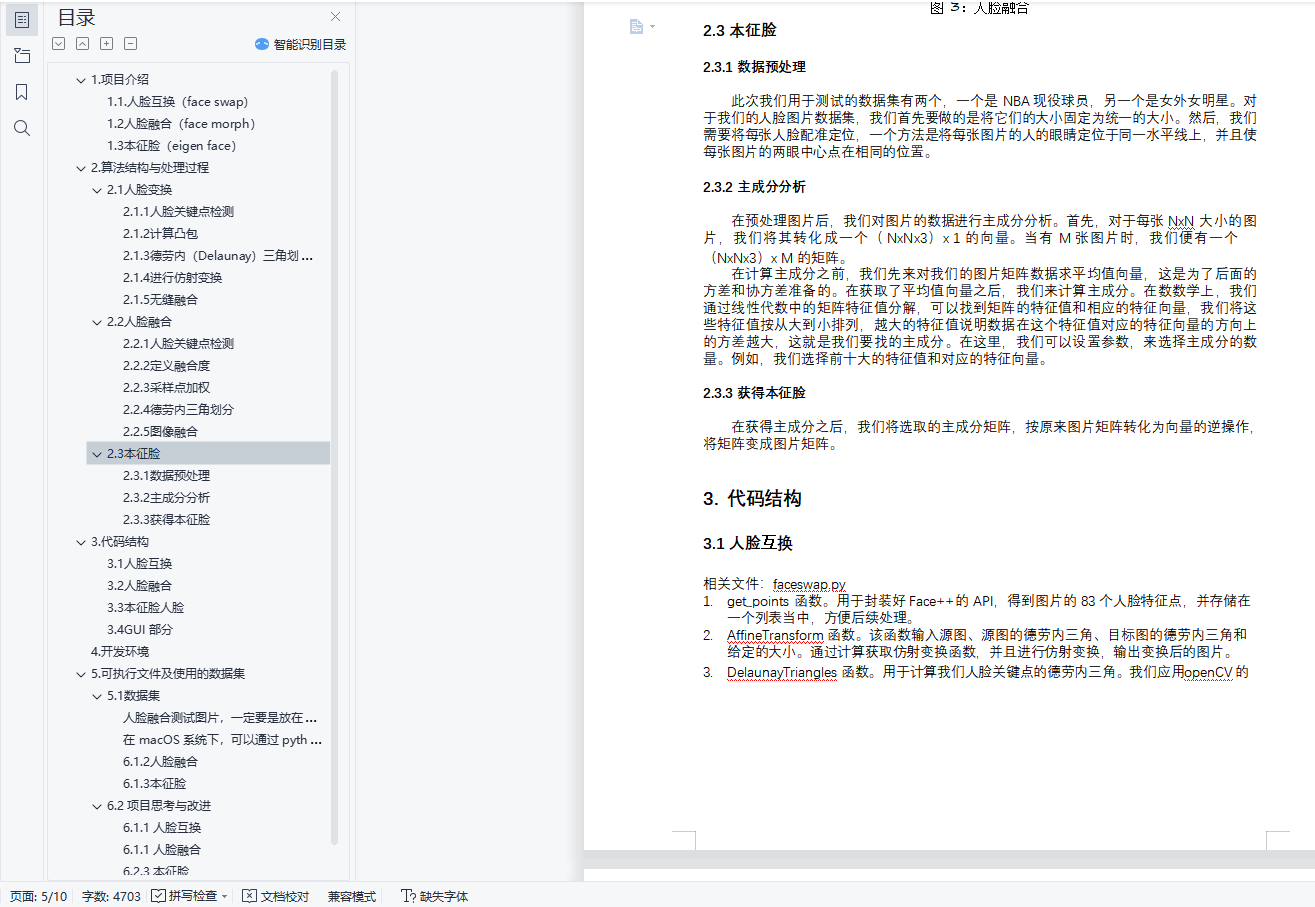Select 3.4GUI 部分 in the outline
Viewport: 1315px width, 907px height.
(x=139, y=630)
